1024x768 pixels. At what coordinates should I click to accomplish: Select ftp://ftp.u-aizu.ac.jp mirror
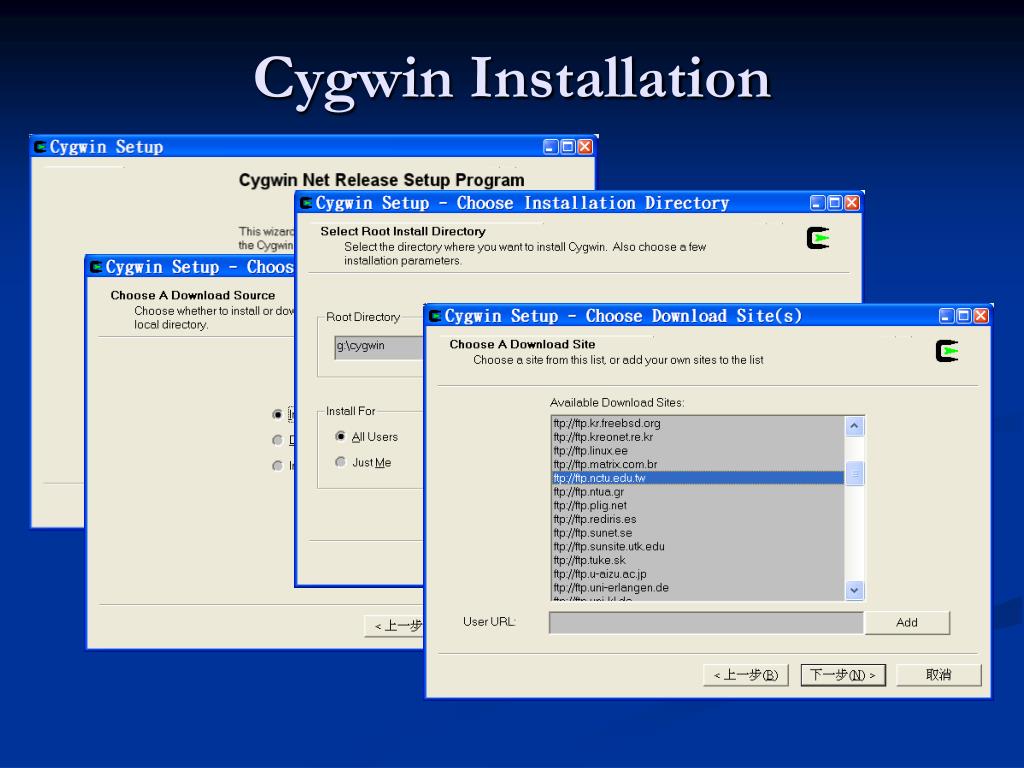pyautogui.click(x=697, y=574)
